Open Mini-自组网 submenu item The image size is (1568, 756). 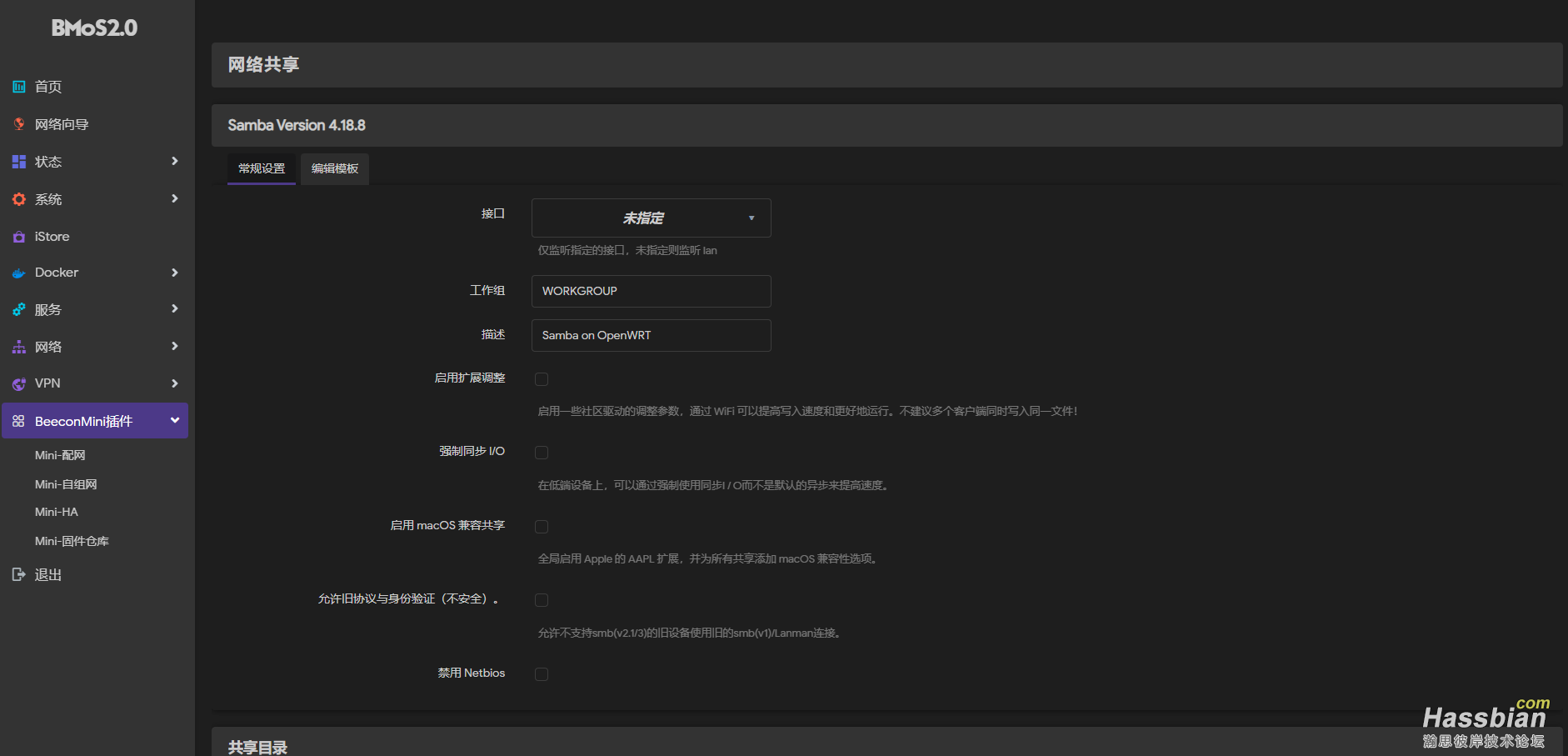pos(66,484)
